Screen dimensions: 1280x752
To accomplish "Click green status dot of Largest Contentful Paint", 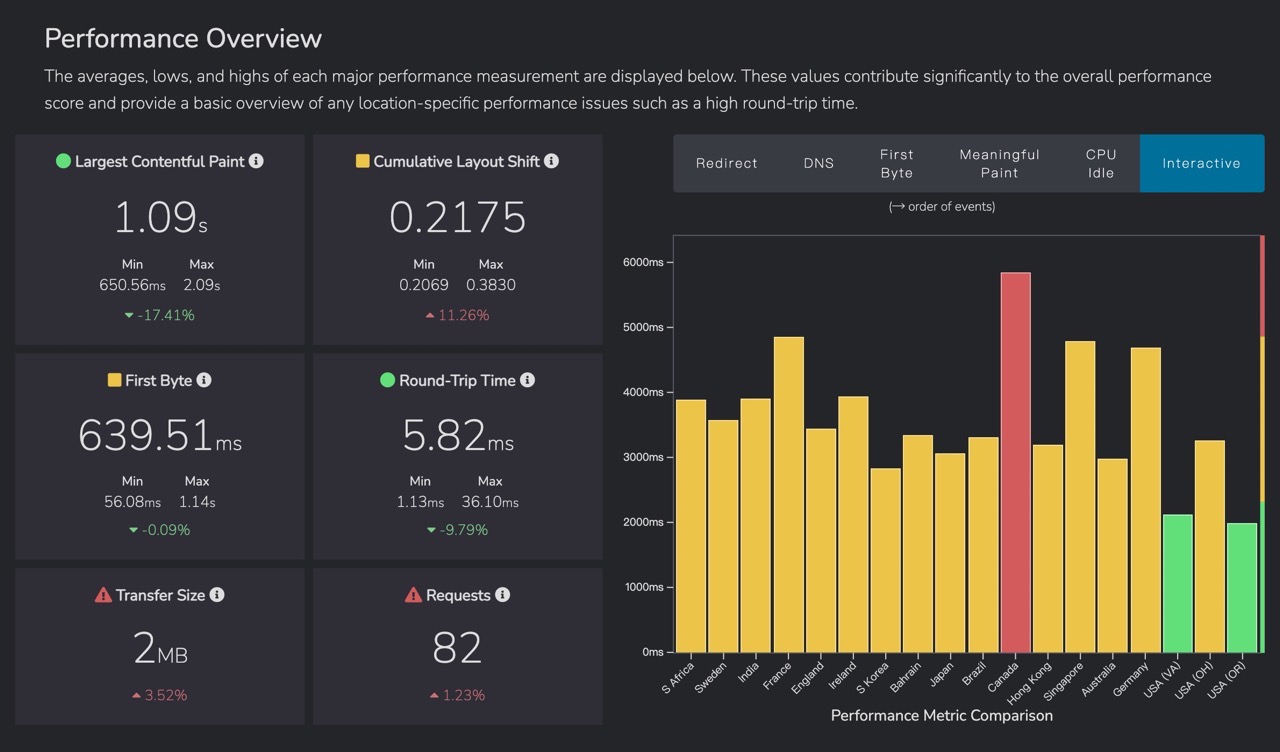I will [x=63, y=161].
